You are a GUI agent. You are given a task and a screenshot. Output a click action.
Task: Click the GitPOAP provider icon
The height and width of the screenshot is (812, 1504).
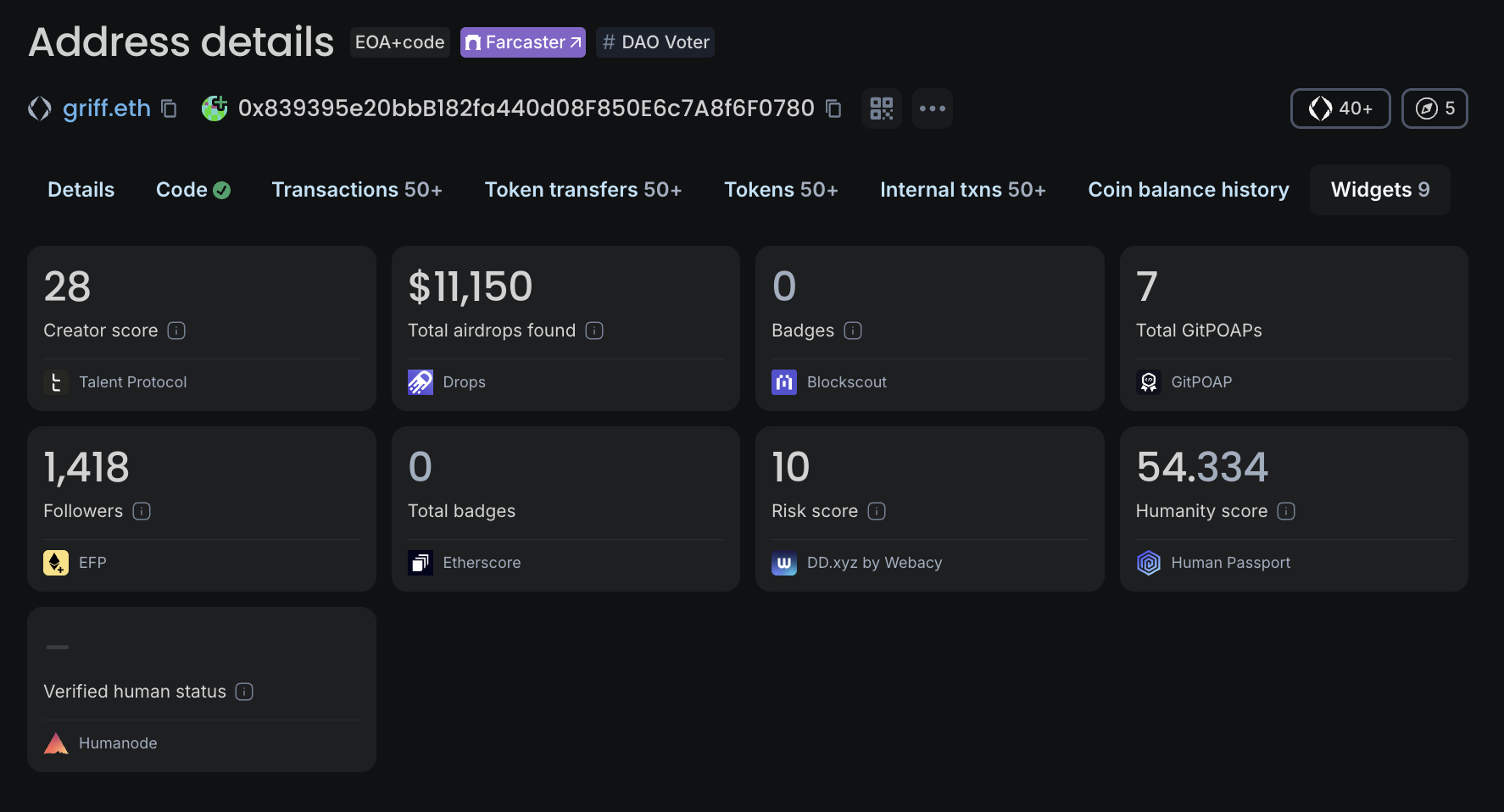tap(1148, 382)
